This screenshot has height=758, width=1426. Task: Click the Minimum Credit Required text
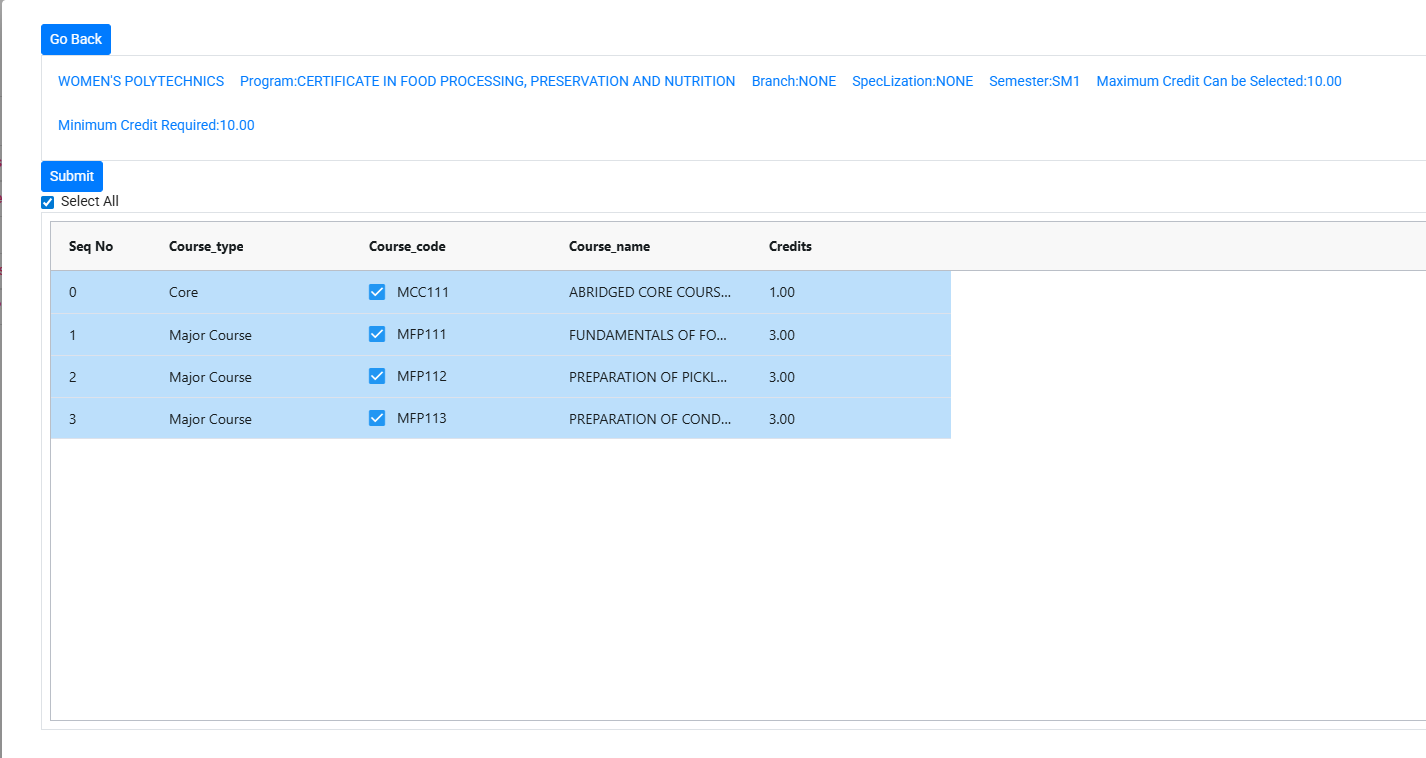coord(156,125)
